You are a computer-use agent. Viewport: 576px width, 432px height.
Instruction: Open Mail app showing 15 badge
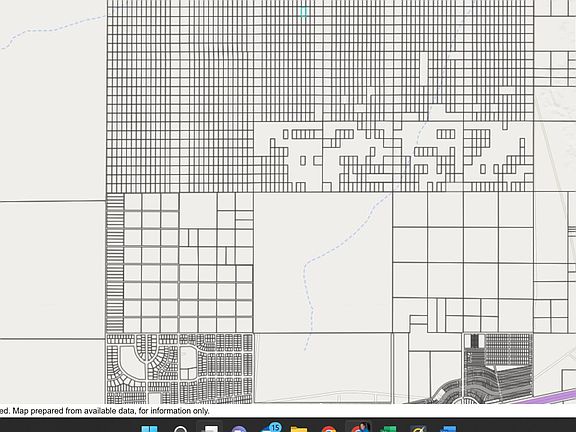point(270,428)
